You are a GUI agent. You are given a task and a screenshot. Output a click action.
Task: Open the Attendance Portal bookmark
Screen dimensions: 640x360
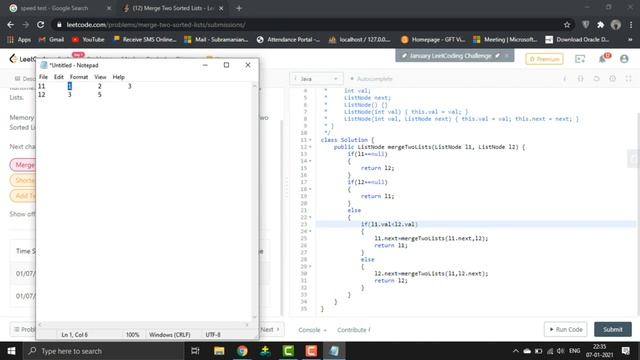point(288,40)
